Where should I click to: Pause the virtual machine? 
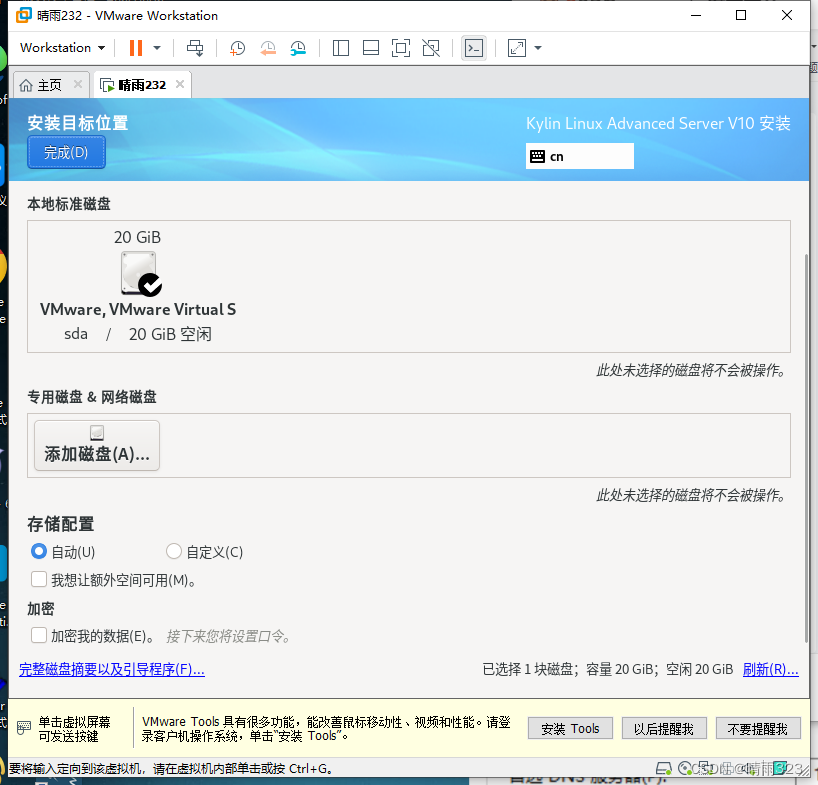136,48
